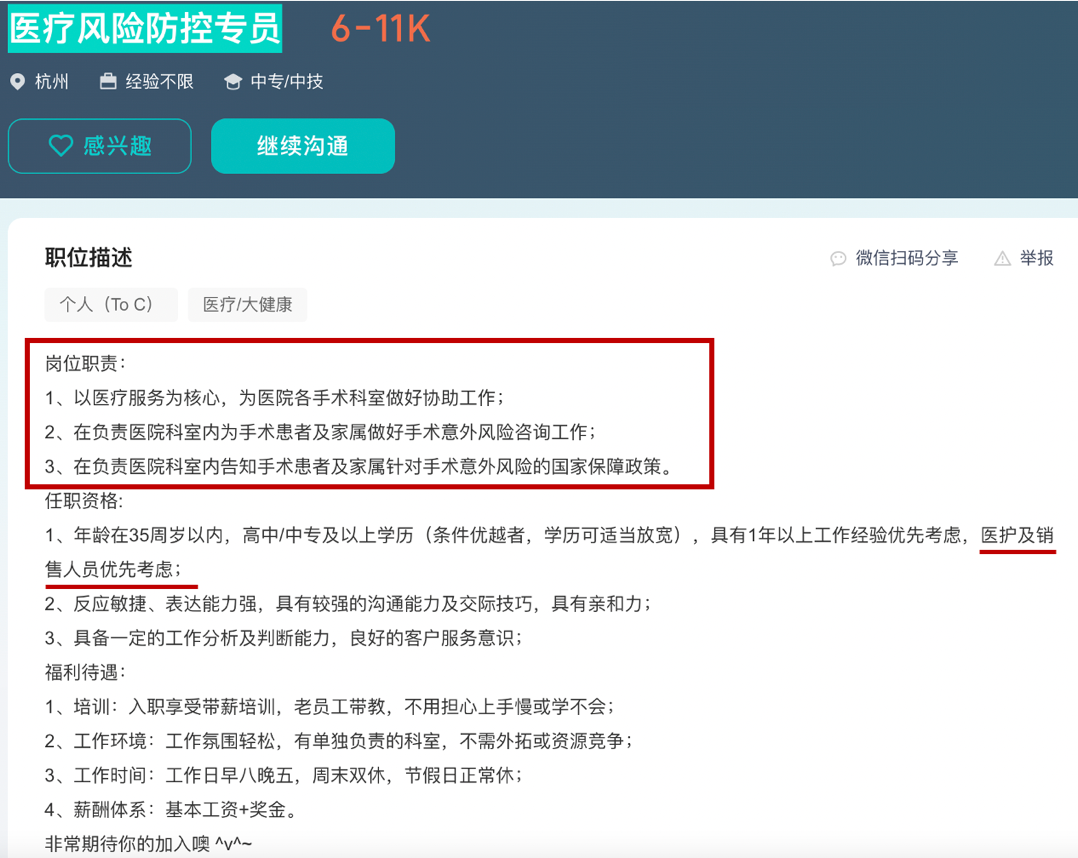Click the highlighted job title 医疗风险防控专员
The width and height of the screenshot is (1078, 858).
point(145,29)
